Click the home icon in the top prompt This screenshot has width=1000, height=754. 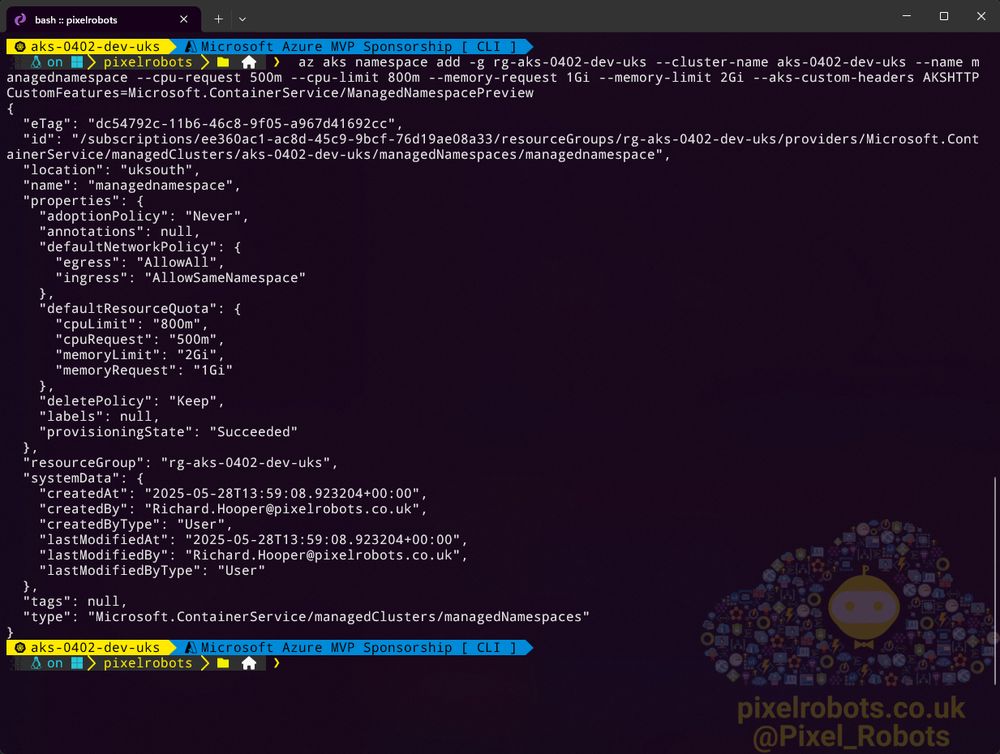(249, 62)
